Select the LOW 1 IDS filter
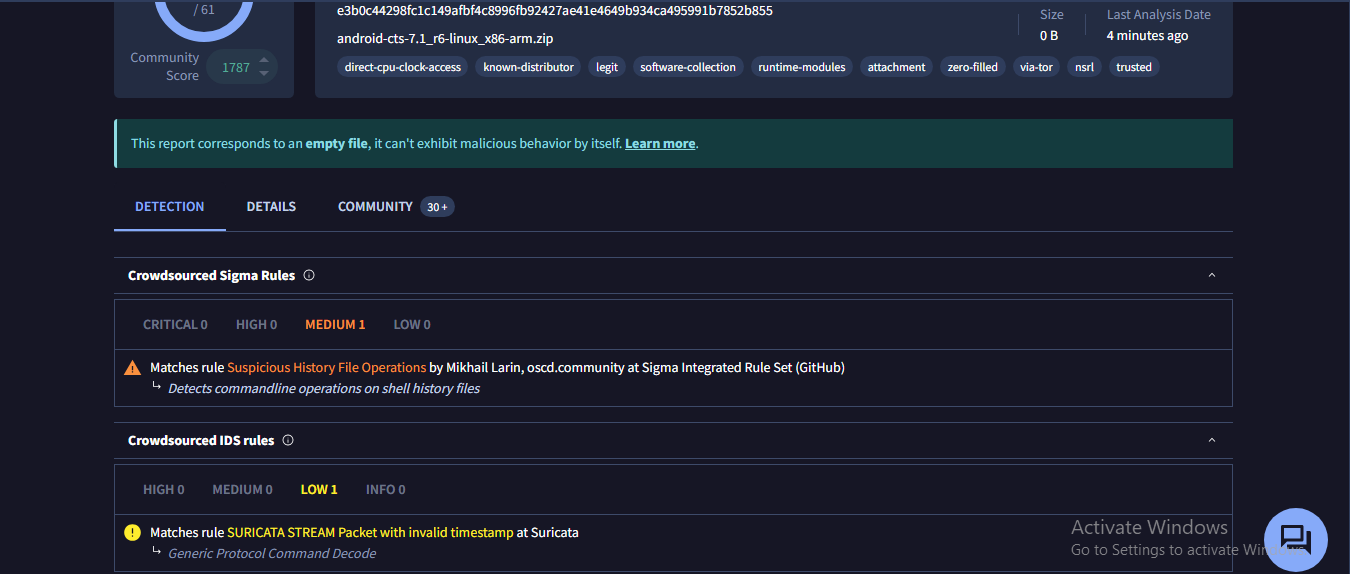 319,490
